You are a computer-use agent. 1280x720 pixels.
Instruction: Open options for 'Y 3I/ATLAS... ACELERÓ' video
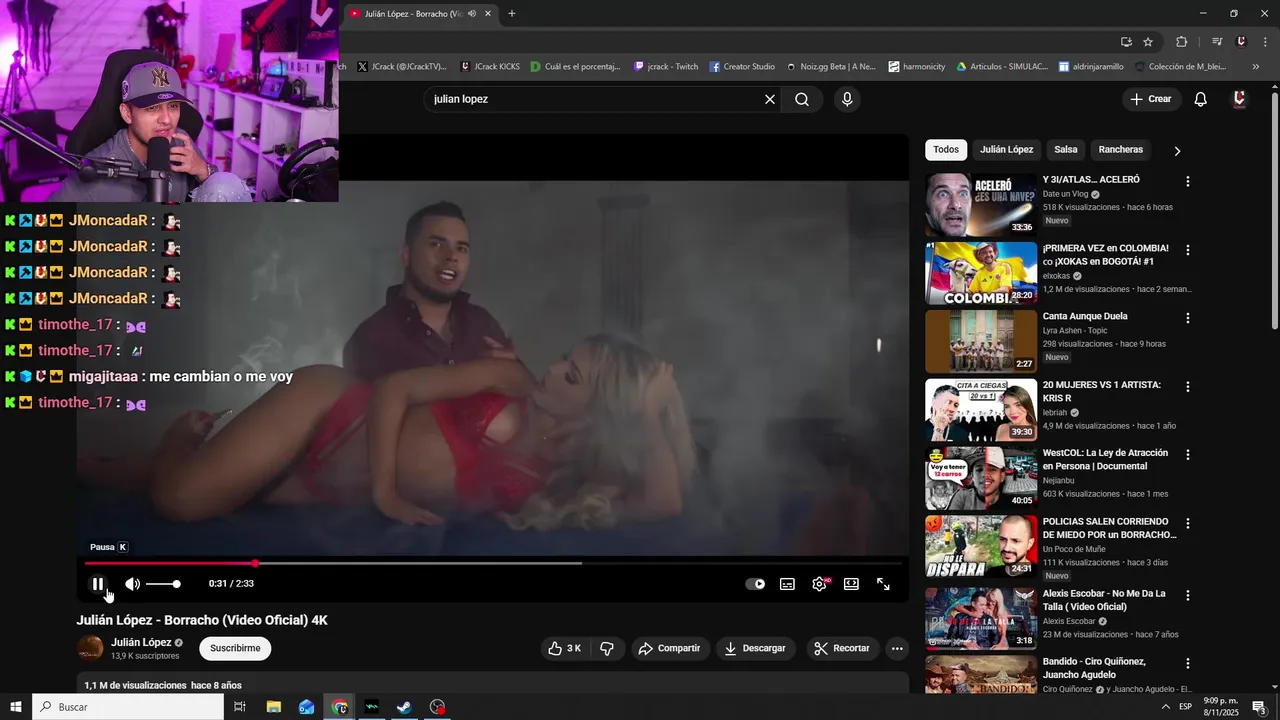1188,181
